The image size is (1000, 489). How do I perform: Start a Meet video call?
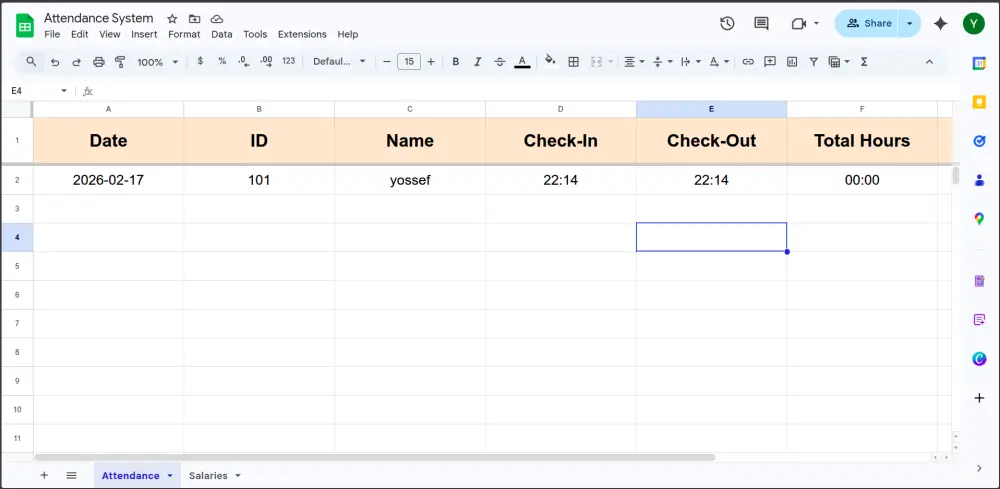[x=798, y=24]
